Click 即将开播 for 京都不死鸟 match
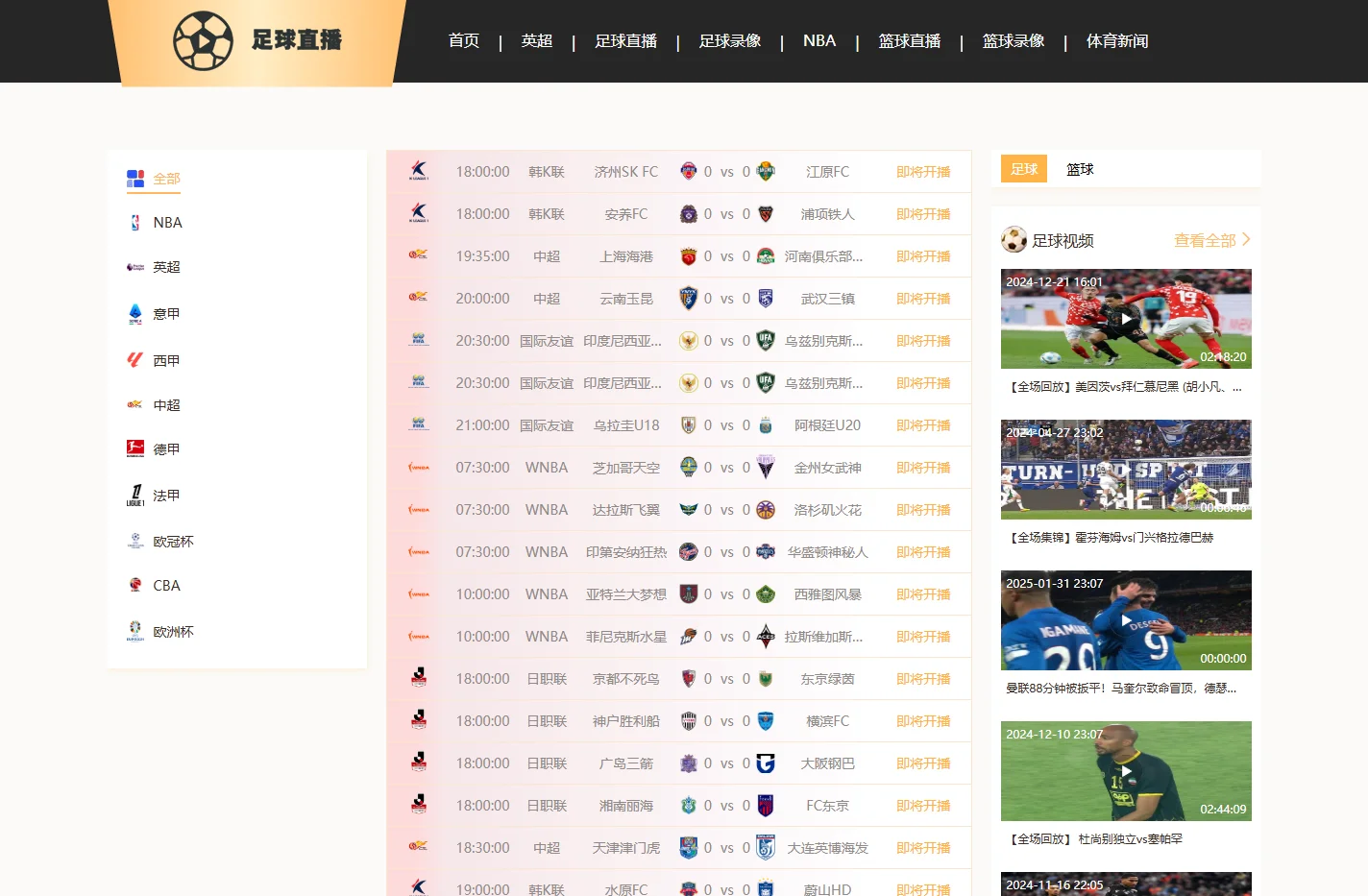1368x896 pixels. pos(923,679)
